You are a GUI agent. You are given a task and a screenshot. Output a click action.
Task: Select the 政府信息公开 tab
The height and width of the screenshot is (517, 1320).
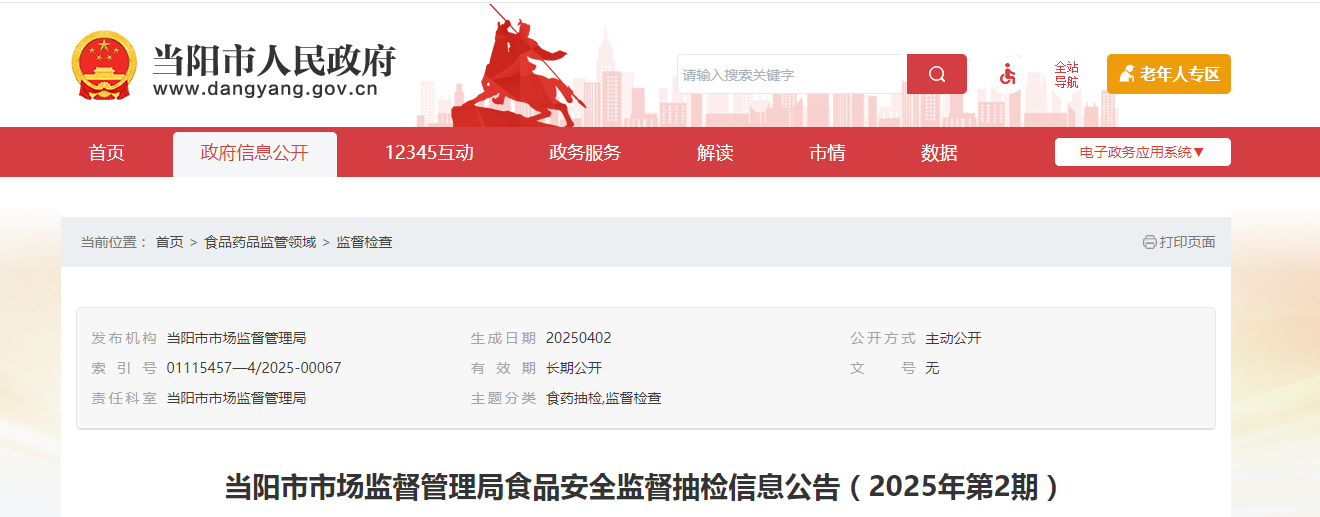[x=255, y=153]
